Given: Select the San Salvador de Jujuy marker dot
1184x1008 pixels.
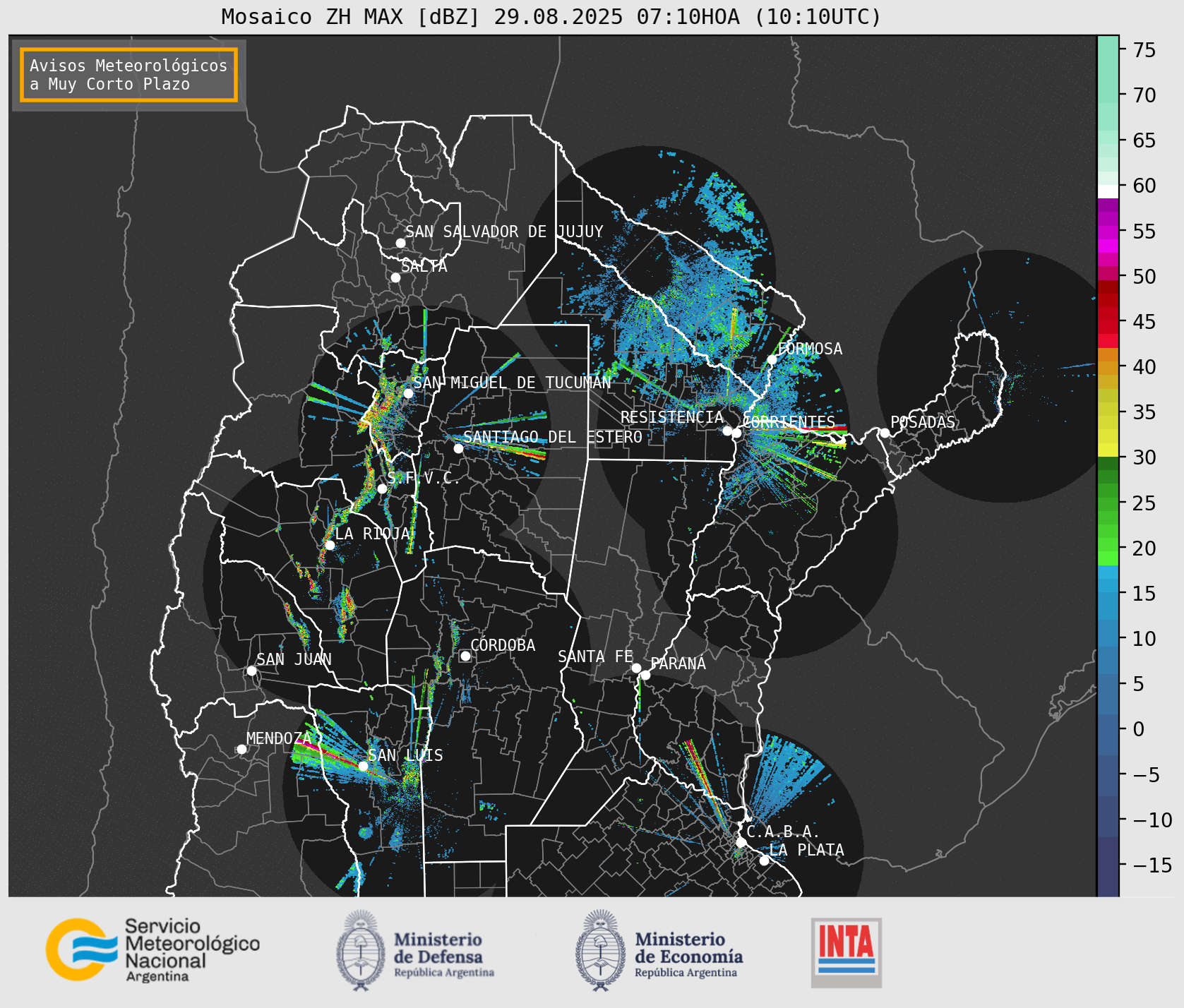Looking at the screenshot, I should pos(400,243).
